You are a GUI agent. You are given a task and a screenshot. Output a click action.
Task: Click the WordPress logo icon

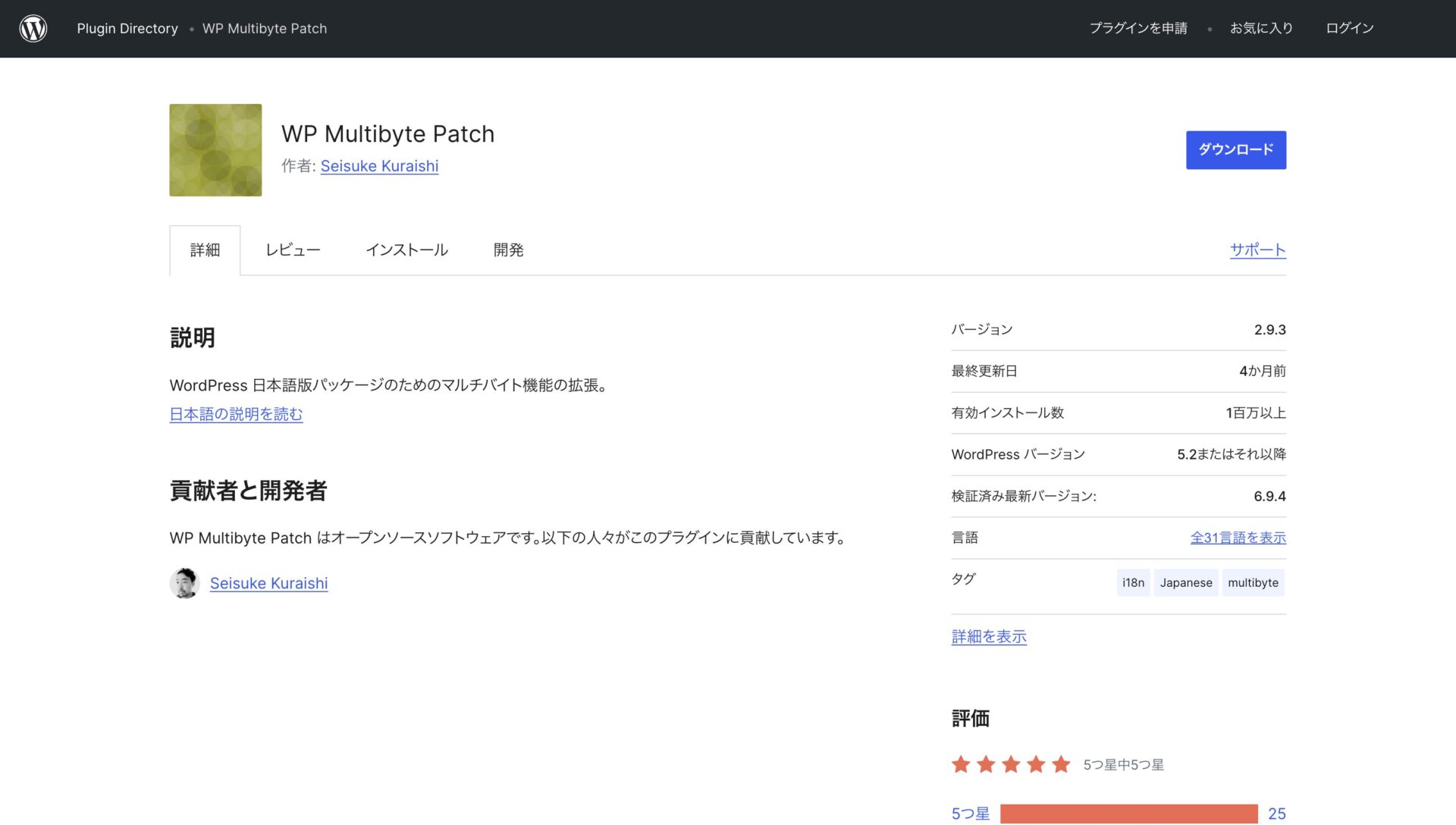point(33,29)
